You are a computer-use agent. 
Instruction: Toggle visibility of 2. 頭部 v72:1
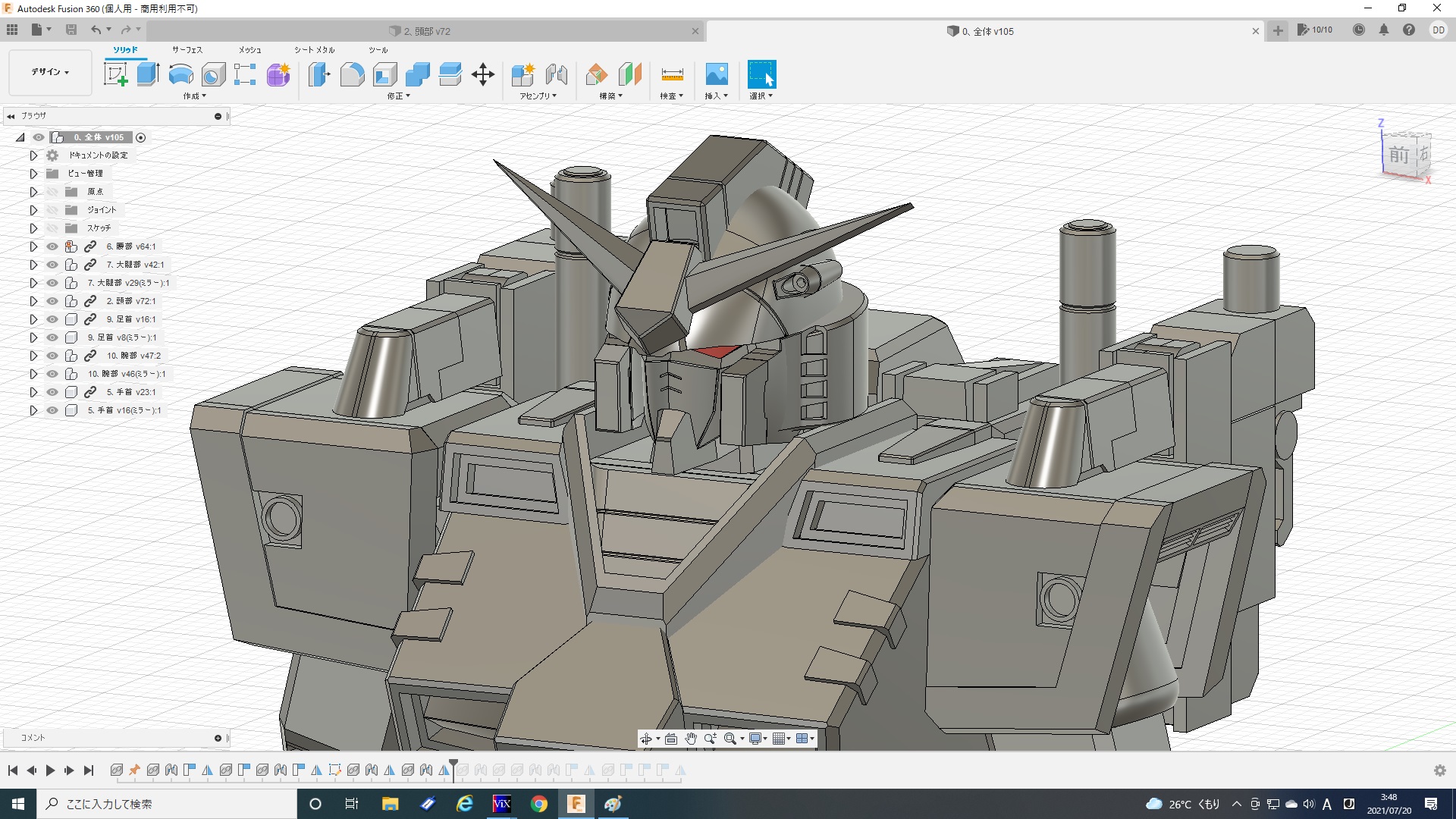coord(52,301)
